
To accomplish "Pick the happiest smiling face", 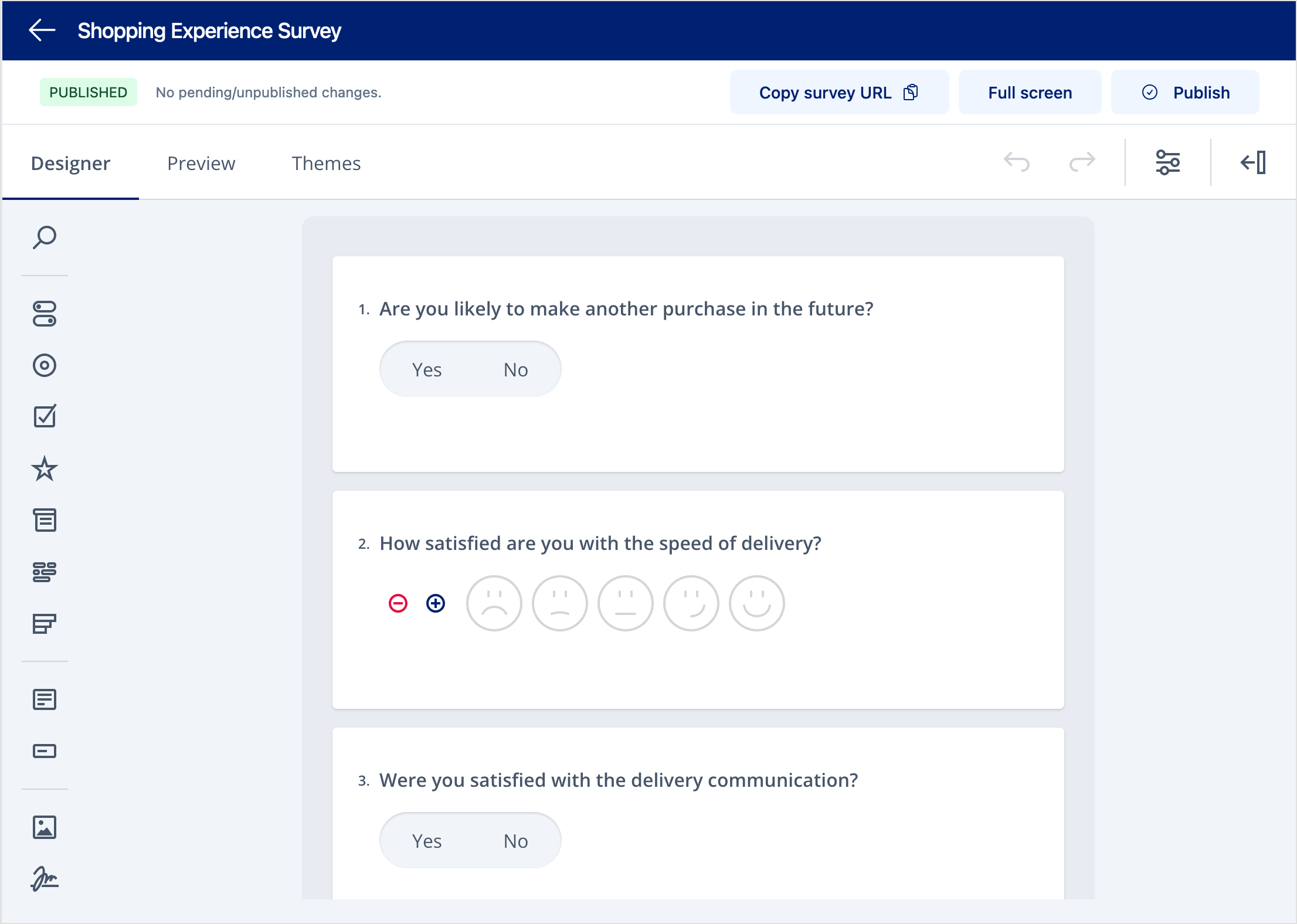I will coord(757,603).
